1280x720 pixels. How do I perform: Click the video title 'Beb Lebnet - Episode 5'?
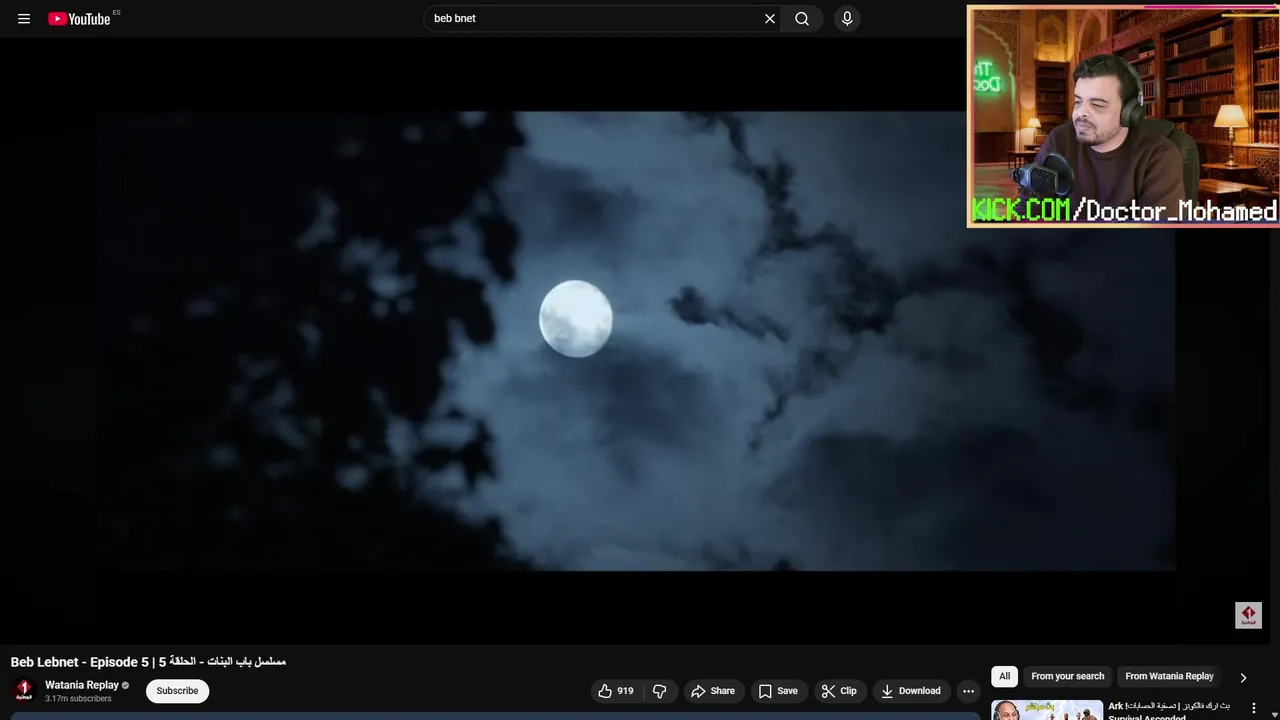pos(148,662)
